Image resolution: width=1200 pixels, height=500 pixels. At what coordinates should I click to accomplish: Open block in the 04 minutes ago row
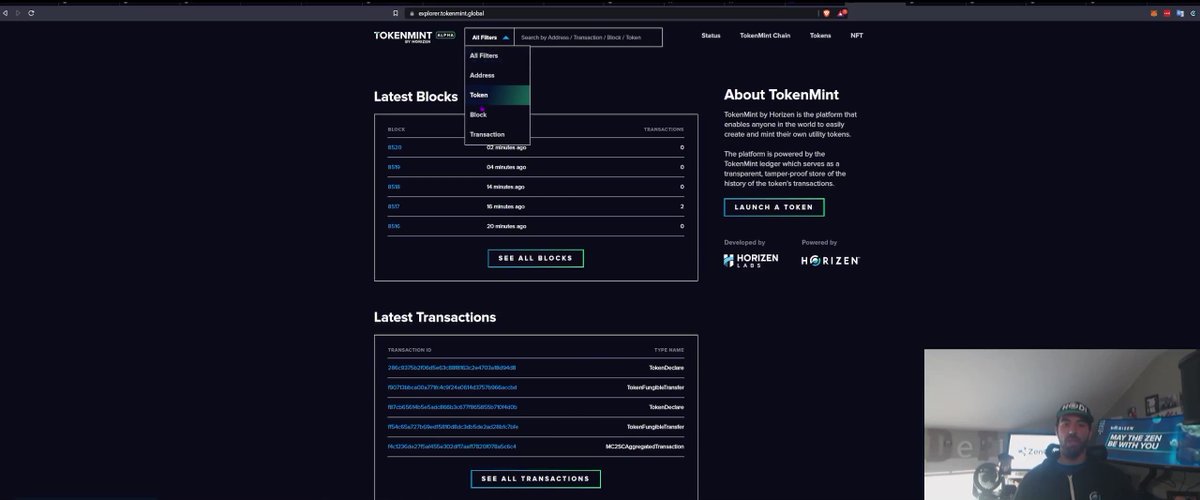click(x=394, y=167)
